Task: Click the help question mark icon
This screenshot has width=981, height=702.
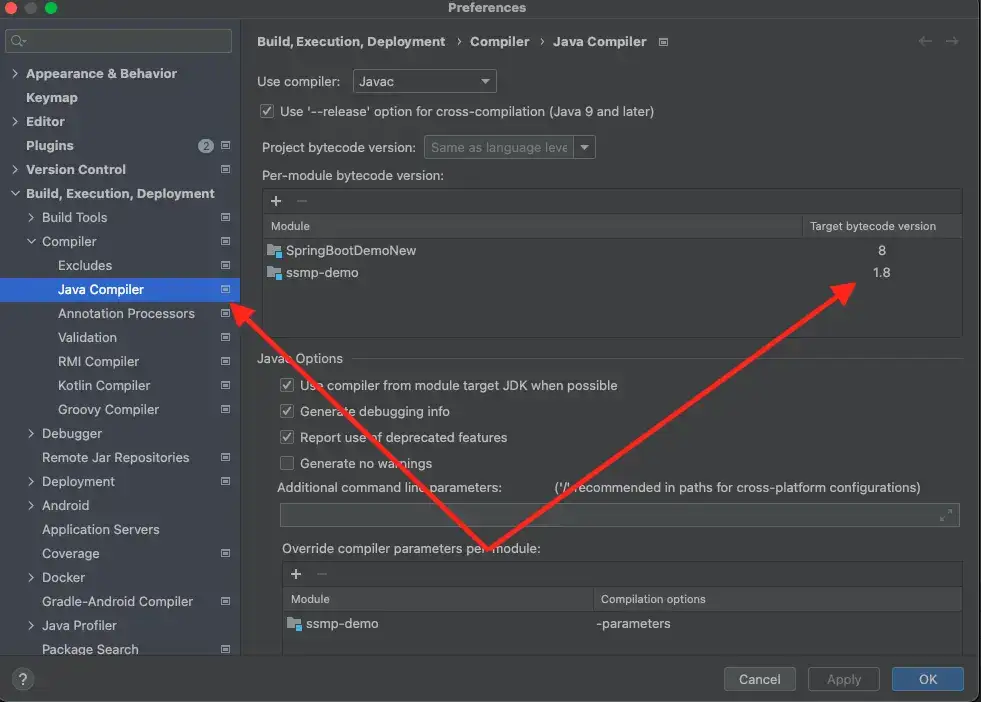Action: coord(24,679)
